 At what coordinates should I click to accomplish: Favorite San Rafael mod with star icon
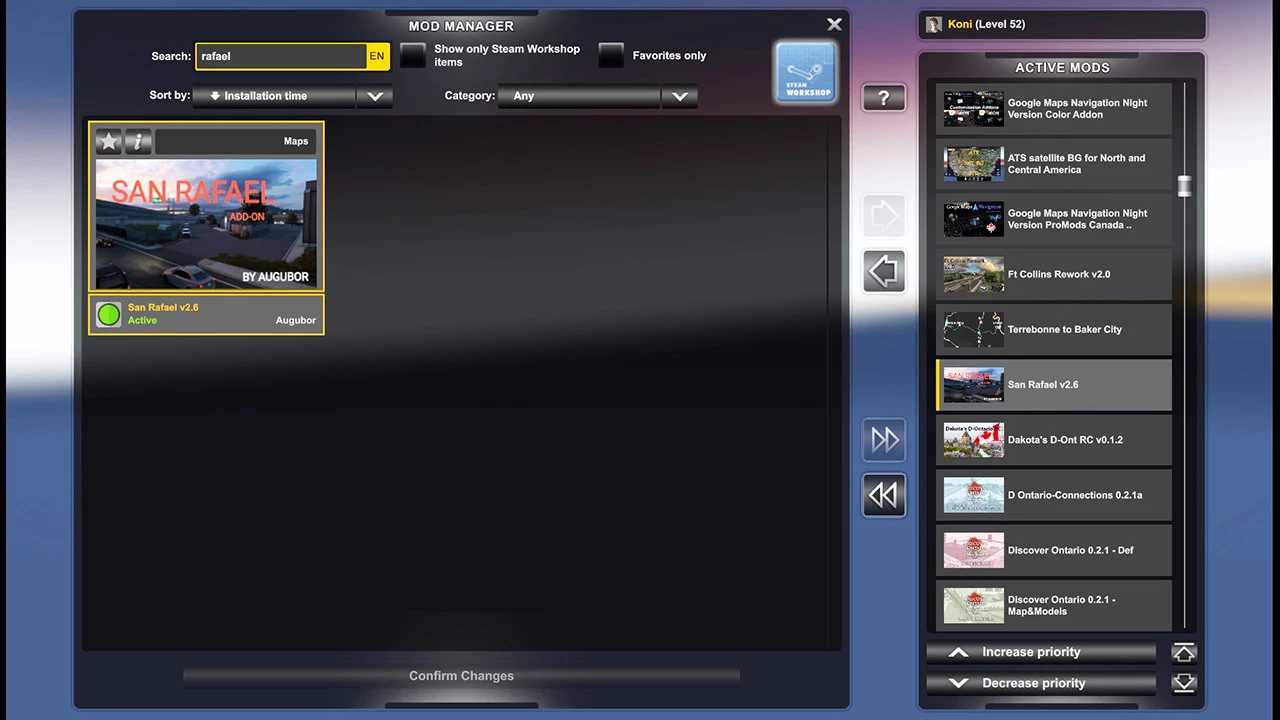(109, 142)
